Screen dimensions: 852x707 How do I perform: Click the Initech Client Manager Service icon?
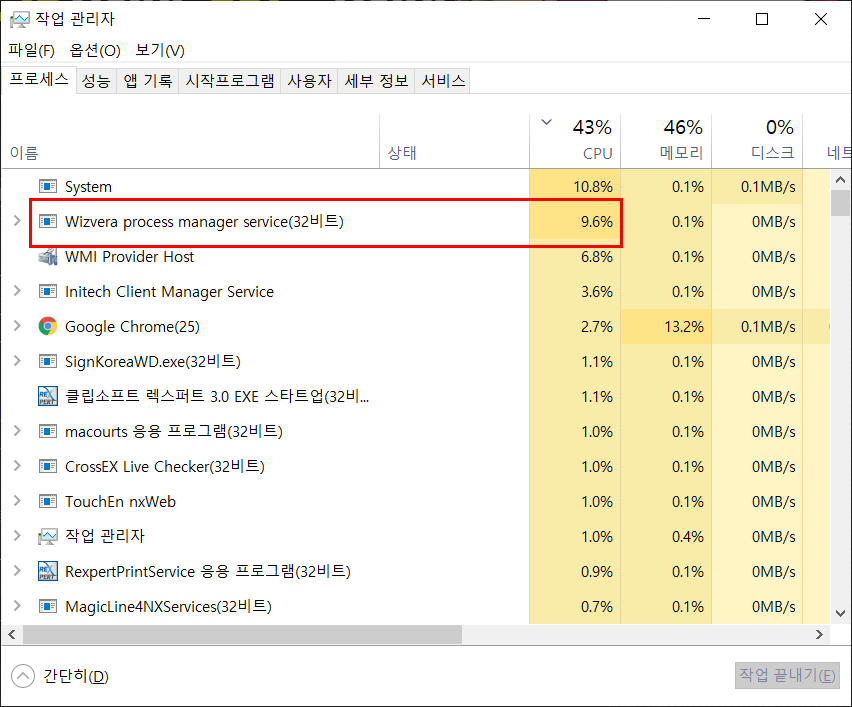[x=48, y=291]
